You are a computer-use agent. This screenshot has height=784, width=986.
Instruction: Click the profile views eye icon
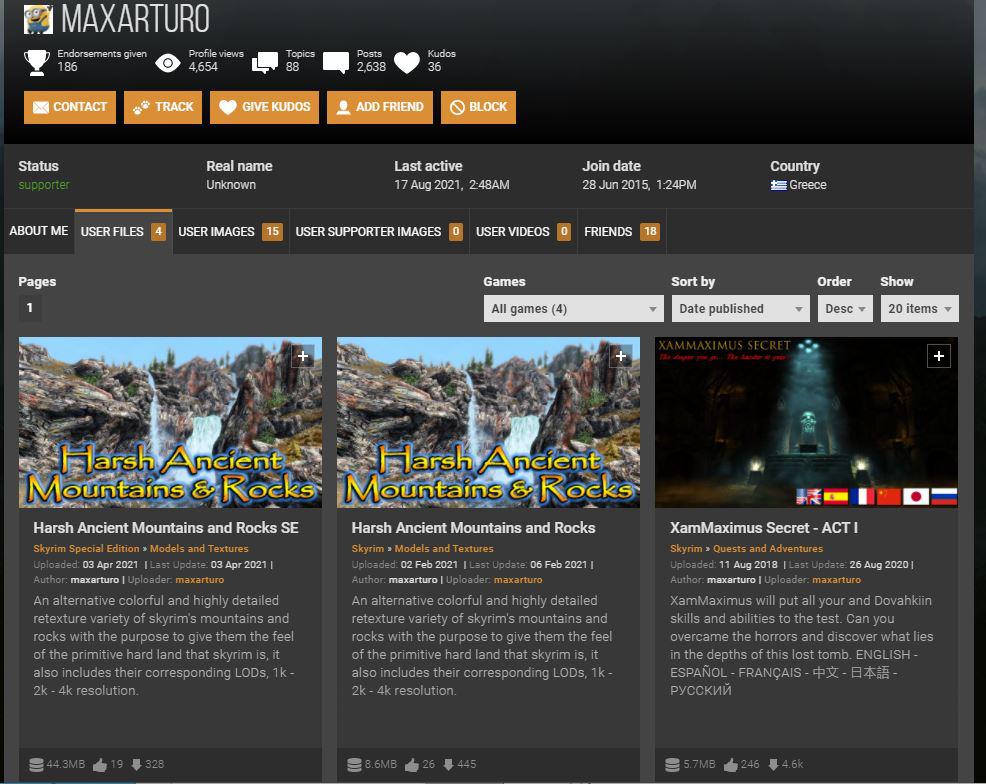(x=167, y=61)
